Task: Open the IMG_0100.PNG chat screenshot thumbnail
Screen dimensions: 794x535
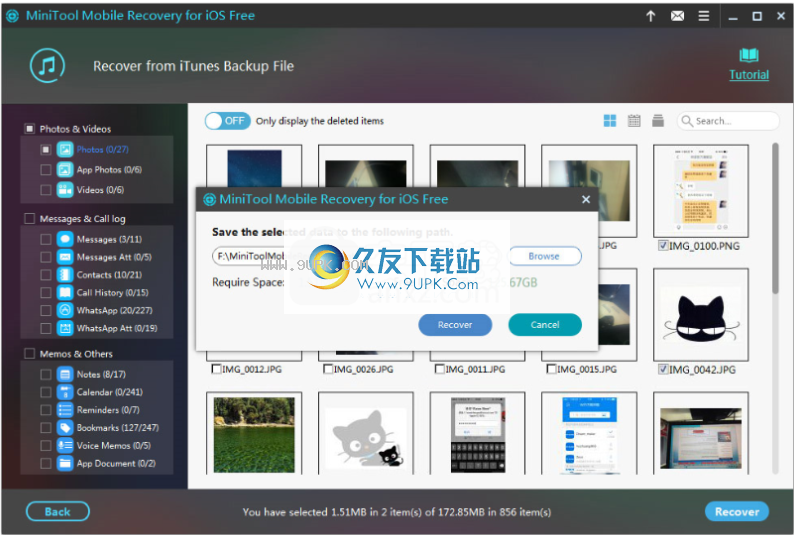Action: 701,191
